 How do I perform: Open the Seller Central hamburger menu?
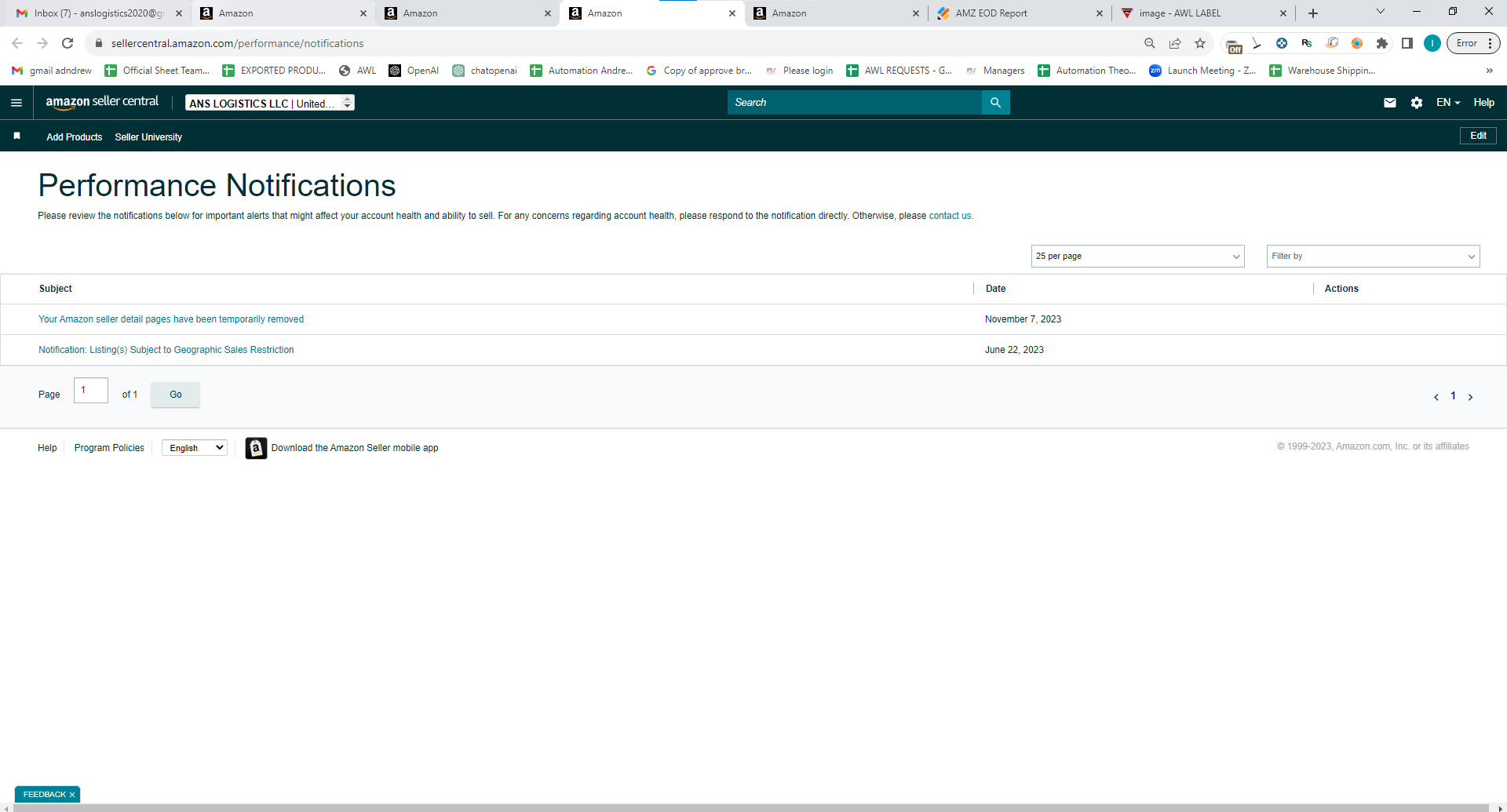pyautogui.click(x=16, y=103)
